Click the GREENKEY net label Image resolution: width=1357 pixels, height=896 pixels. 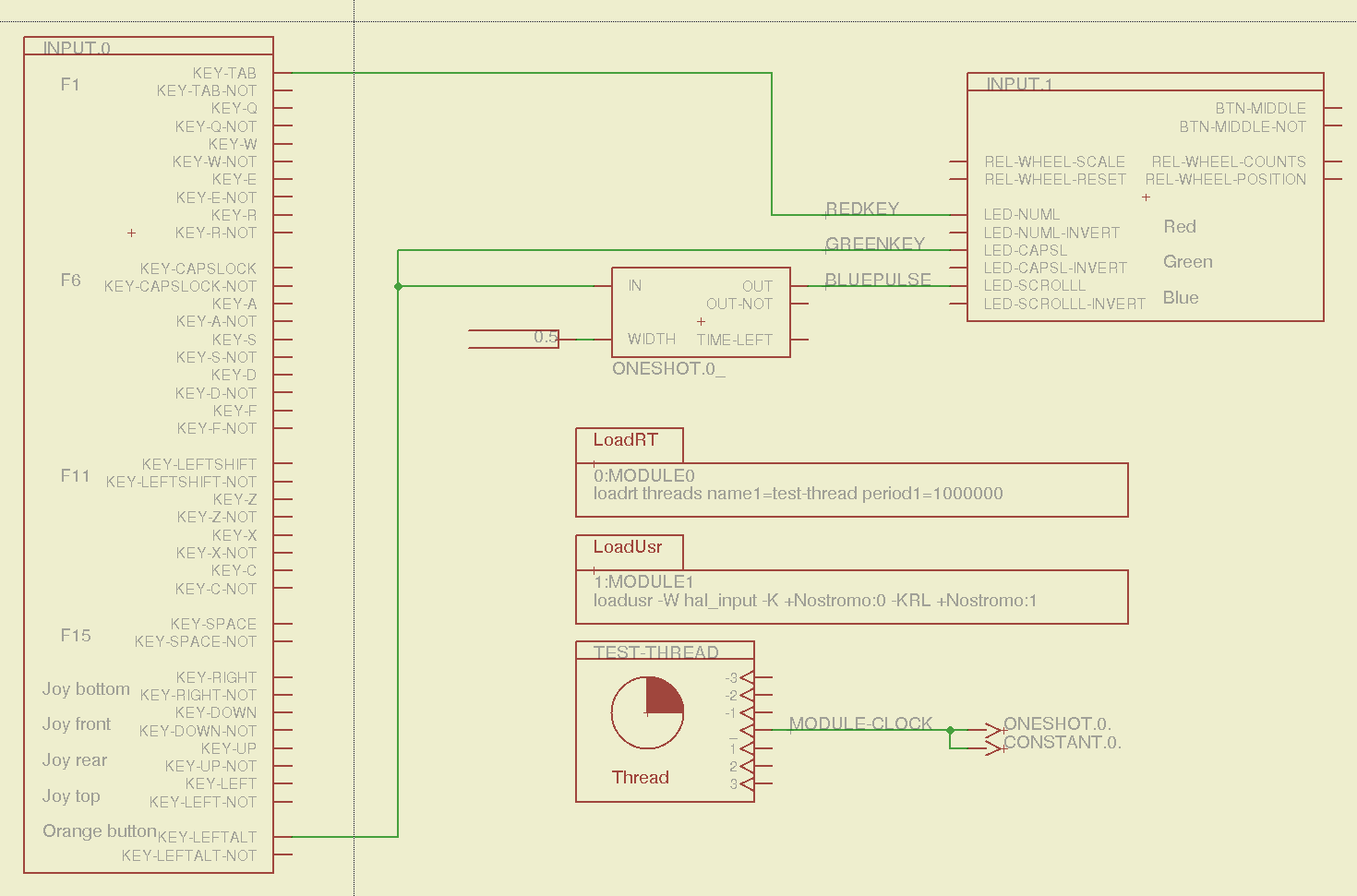(x=874, y=244)
